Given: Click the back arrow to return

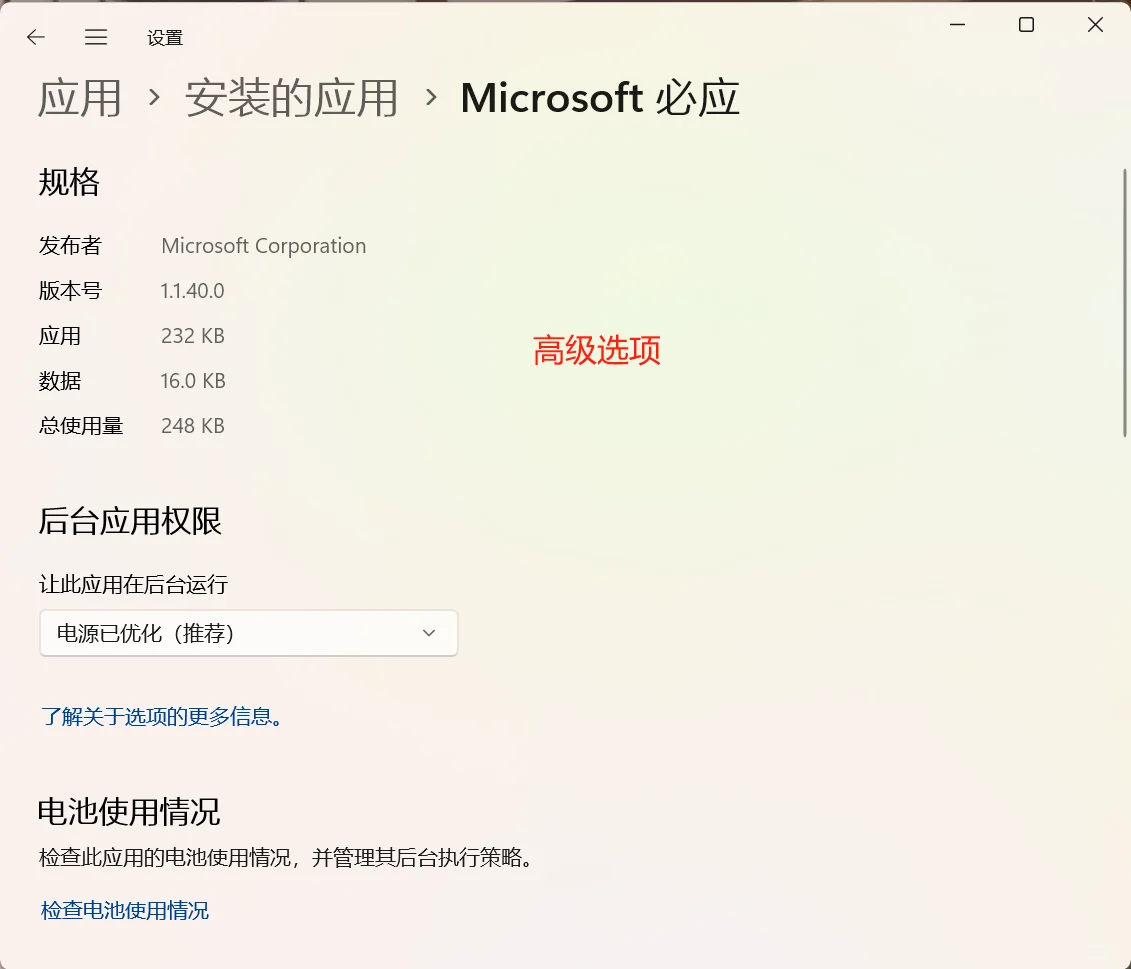Looking at the screenshot, I should [35, 37].
